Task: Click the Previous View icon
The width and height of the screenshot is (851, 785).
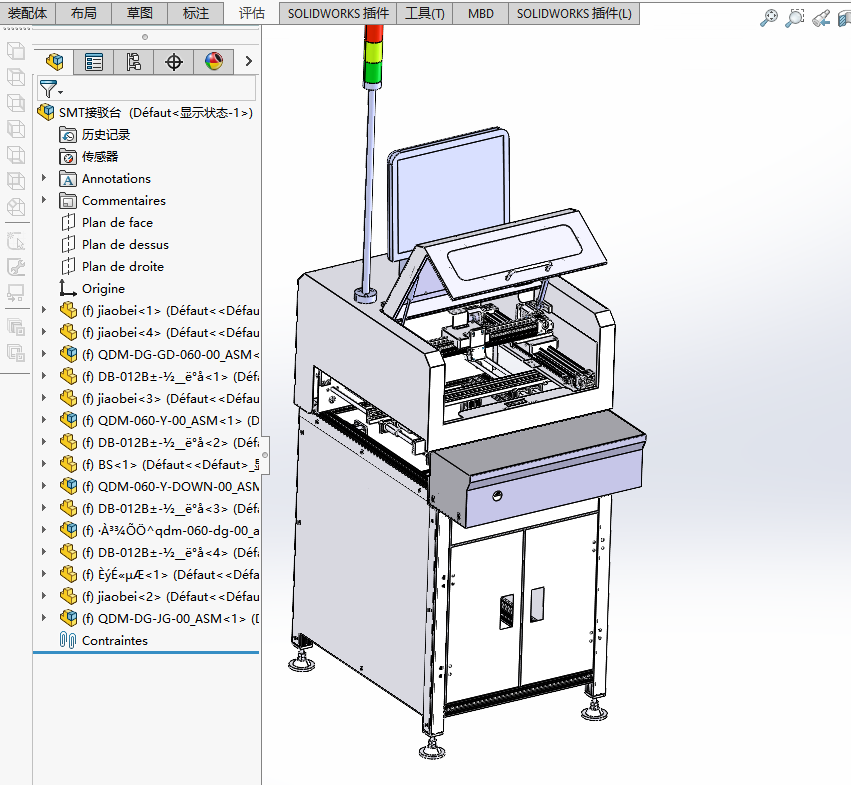Action: point(821,17)
